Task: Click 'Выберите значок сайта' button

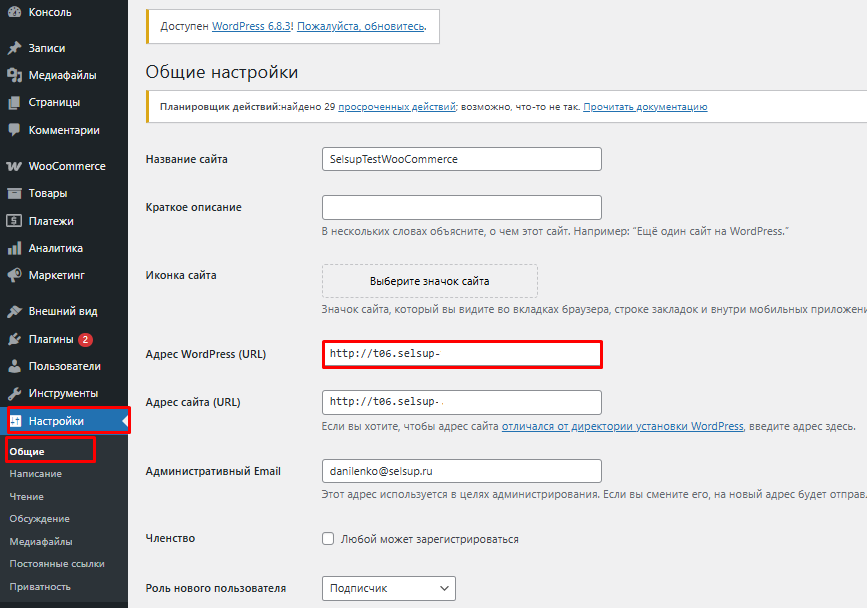Action: coord(429,281)
